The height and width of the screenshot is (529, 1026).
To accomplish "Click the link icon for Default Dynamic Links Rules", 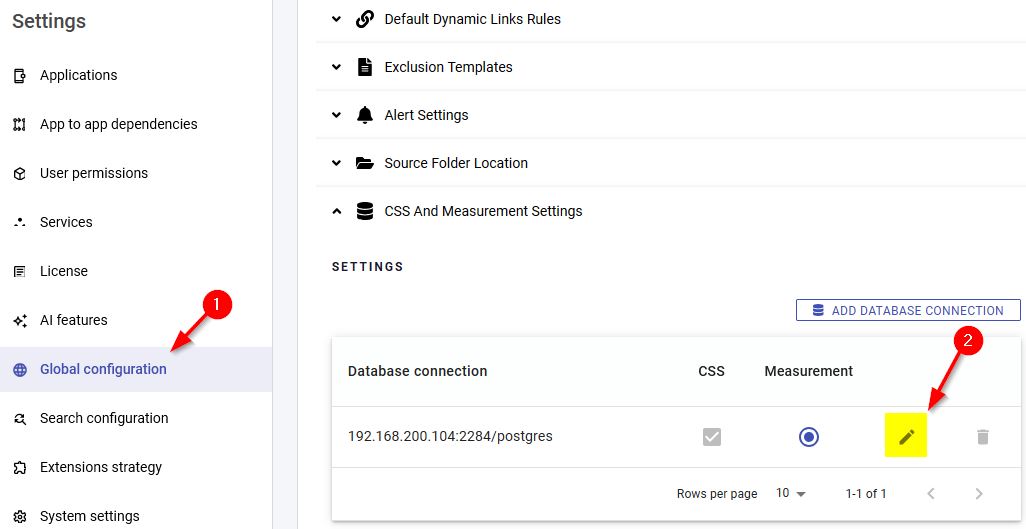I will [365, 19].
